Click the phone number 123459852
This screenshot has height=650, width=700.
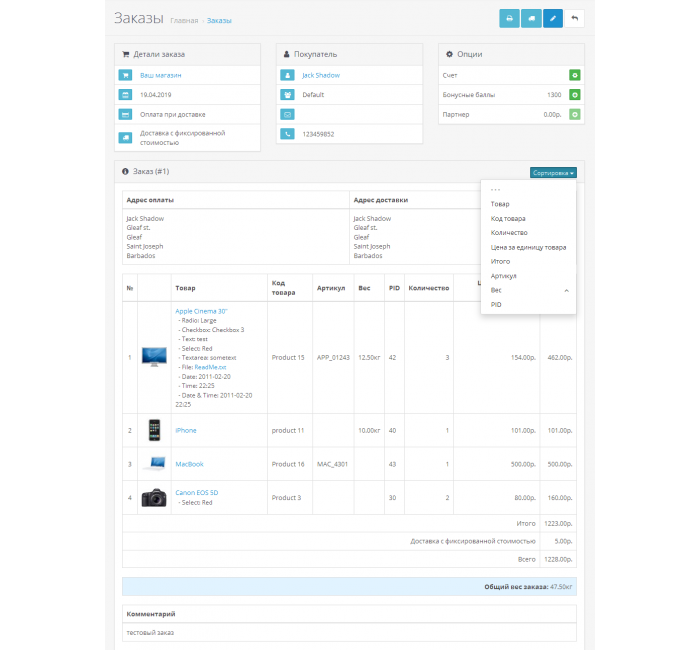[318, 134]
